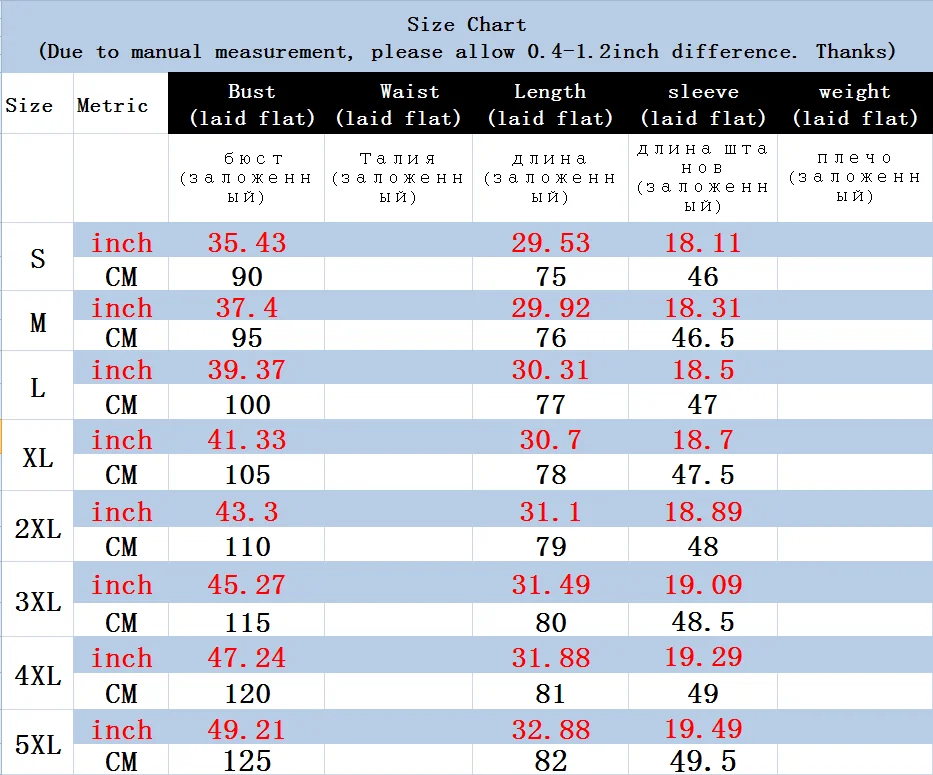Click bust inch value "37.4"
The image size is (933, 775).
[246, 308]
